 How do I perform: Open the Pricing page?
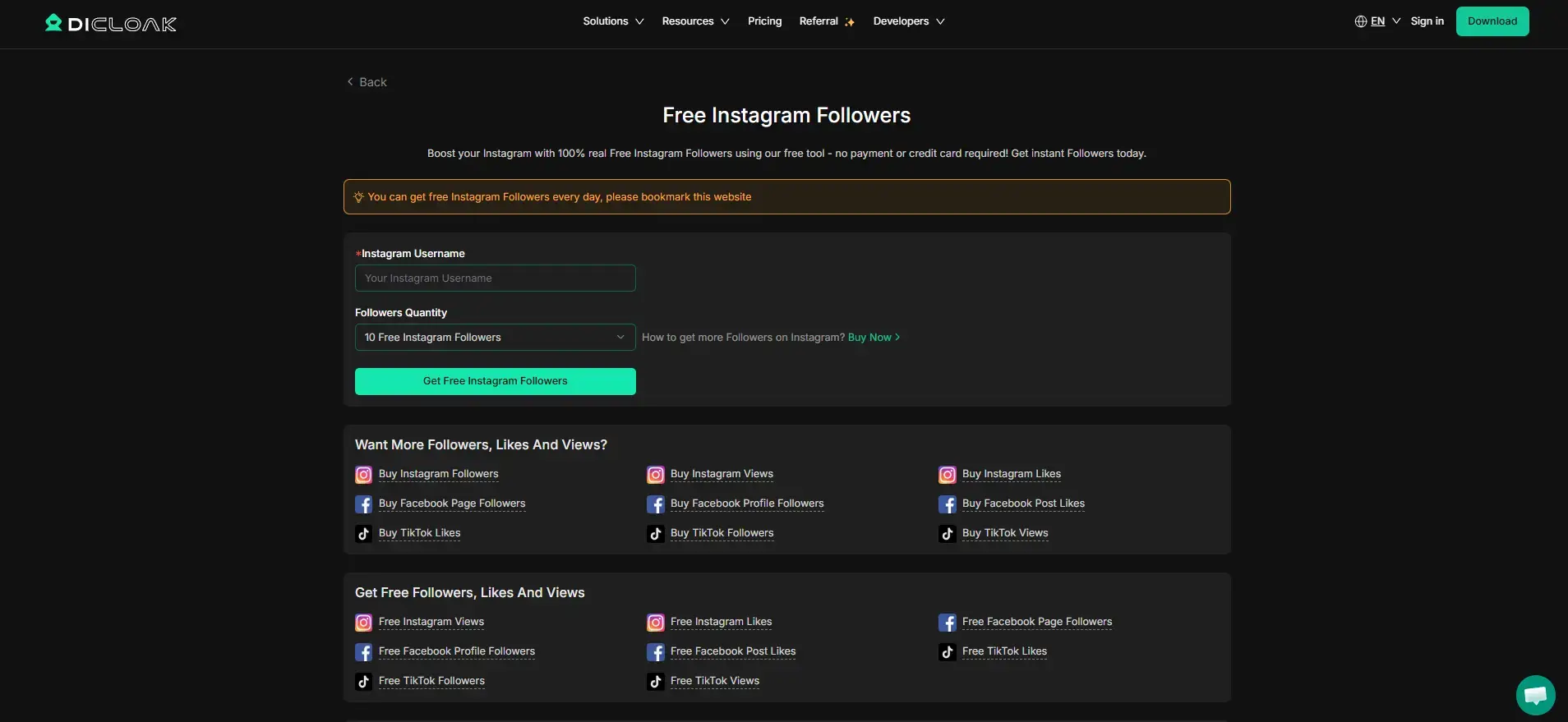764,21
